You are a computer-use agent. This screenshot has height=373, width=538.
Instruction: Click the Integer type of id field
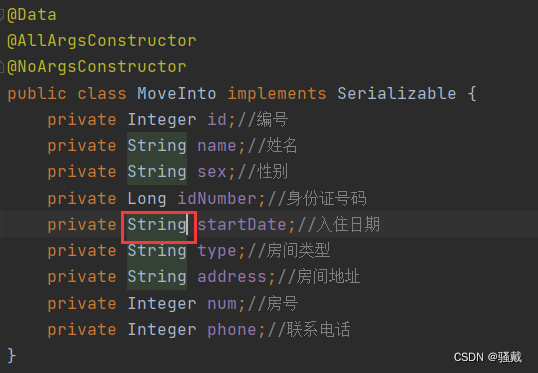pyautogui.click(x=162, y=120)
